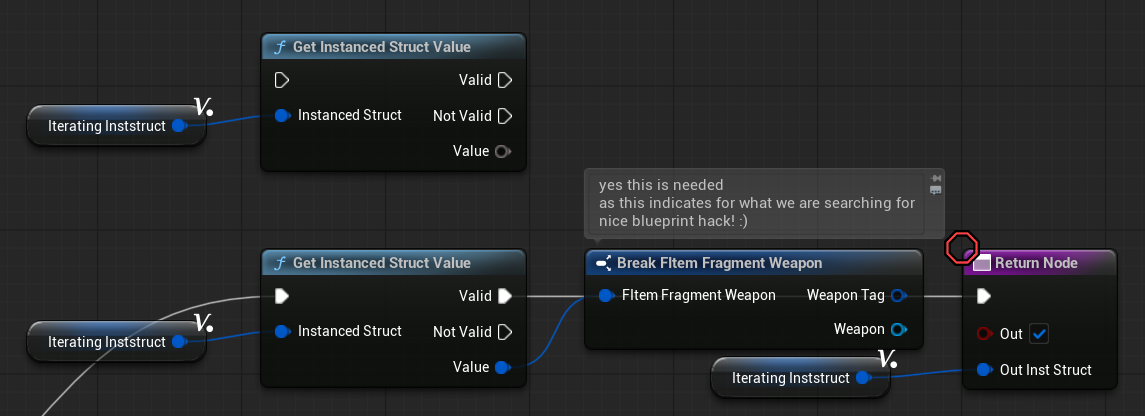Click the Weapon output pin on Break node

coord(898,329)
